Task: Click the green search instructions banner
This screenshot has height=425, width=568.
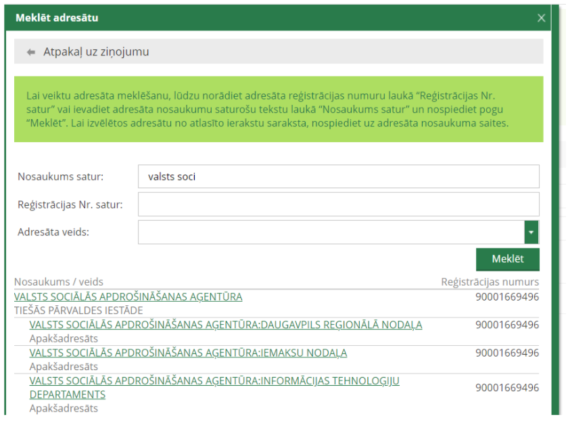Action: [279, 109]
